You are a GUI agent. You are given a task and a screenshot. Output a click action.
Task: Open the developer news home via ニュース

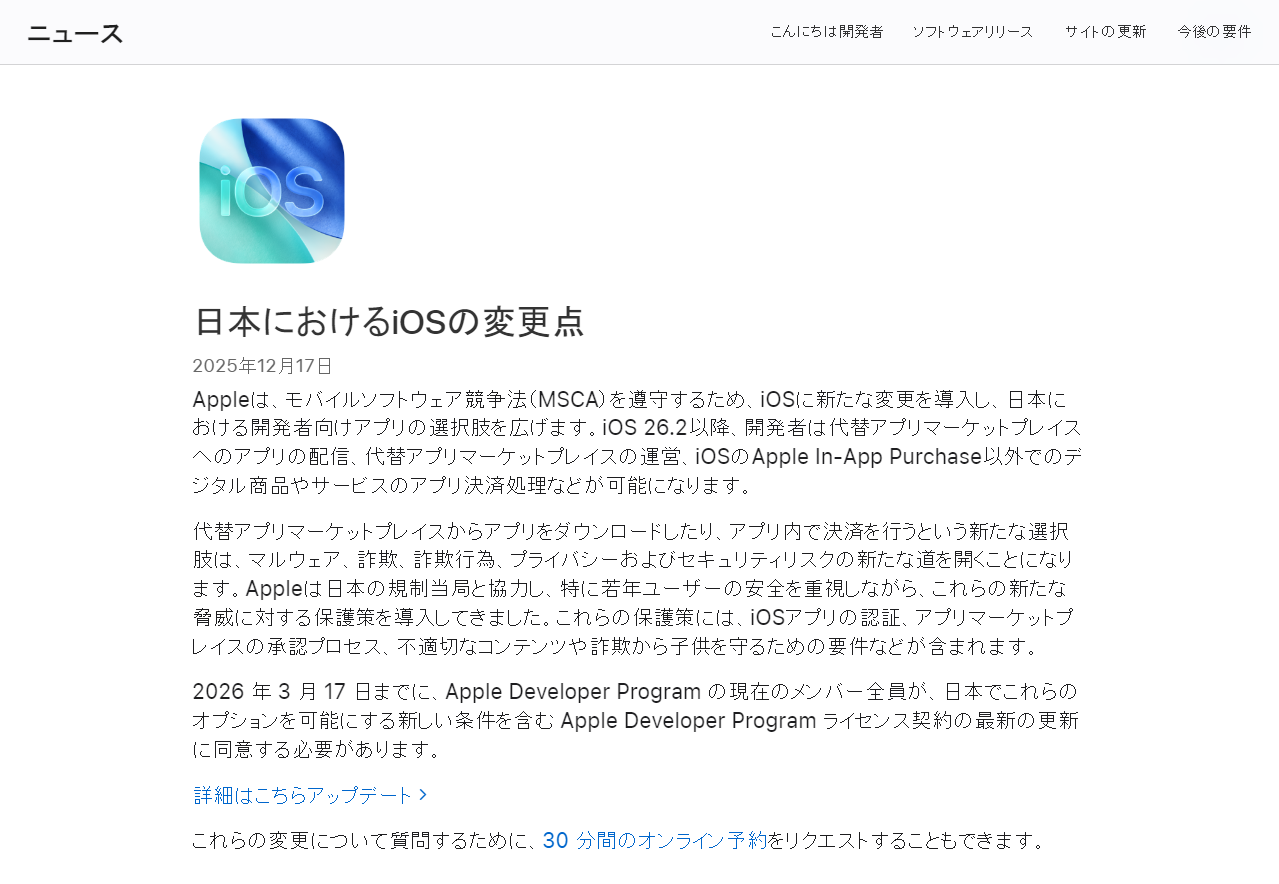click(x=74, y=31)
